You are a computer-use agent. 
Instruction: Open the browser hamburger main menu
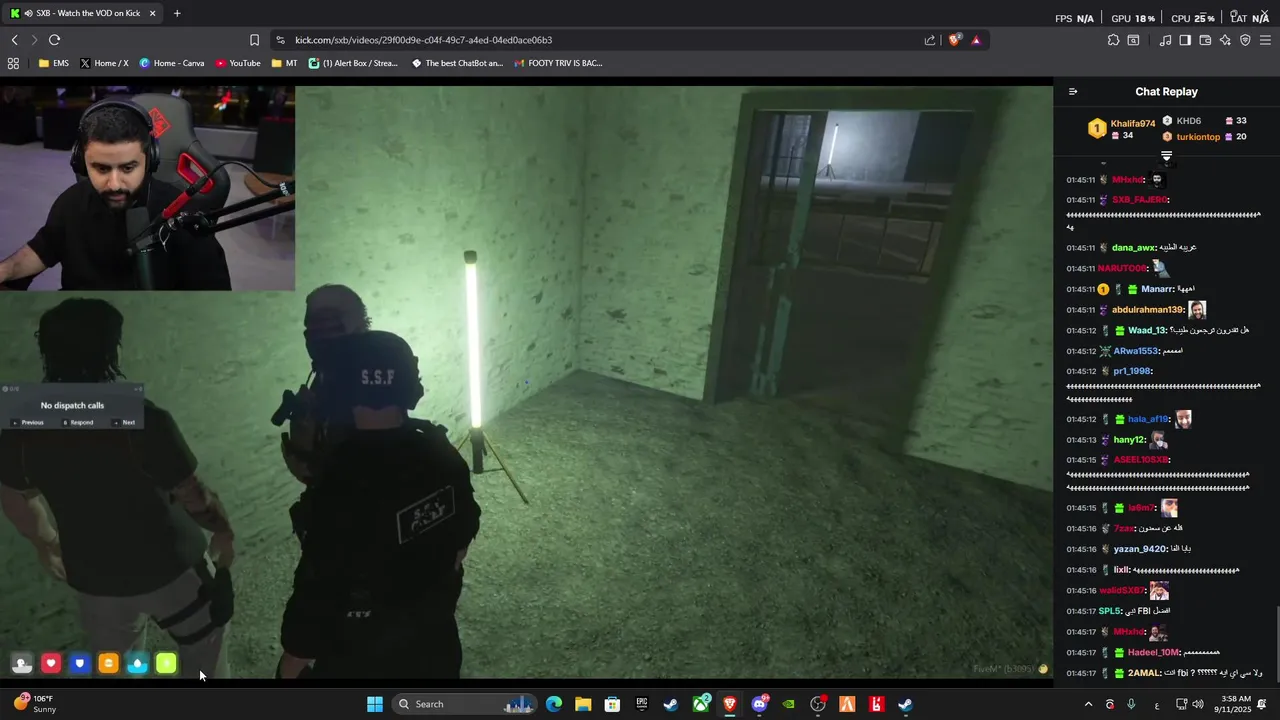(x=1266, y=40)
